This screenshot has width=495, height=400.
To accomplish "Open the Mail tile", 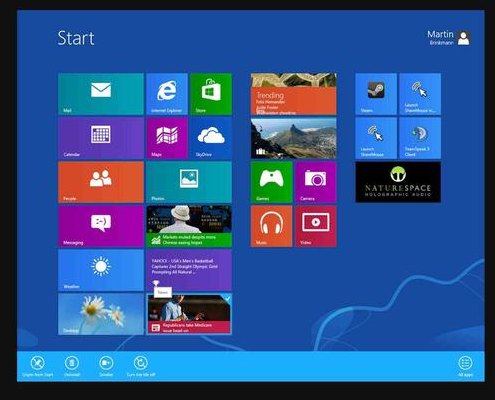I will [x=101, y=94].
